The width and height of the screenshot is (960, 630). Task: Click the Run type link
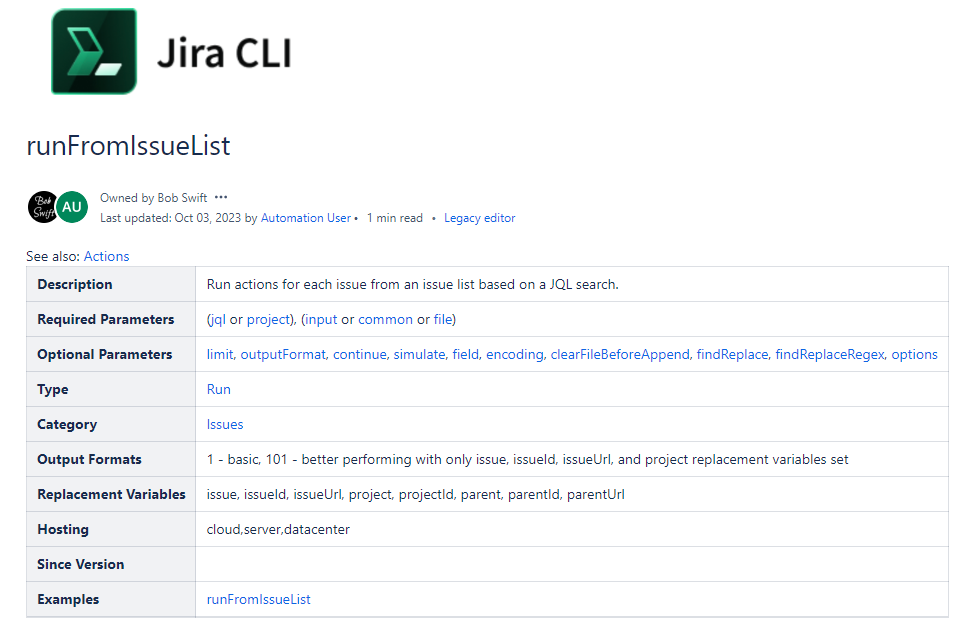(219, 389)
